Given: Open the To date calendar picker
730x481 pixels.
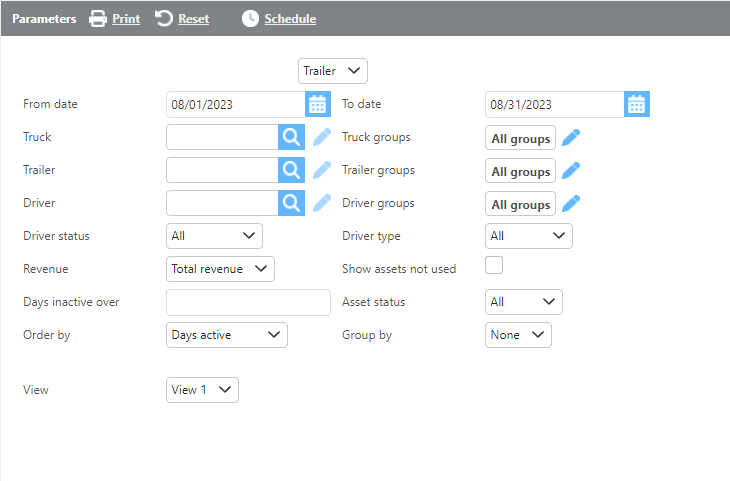Looking at the screenshot, I should click(x=637, y=104).
